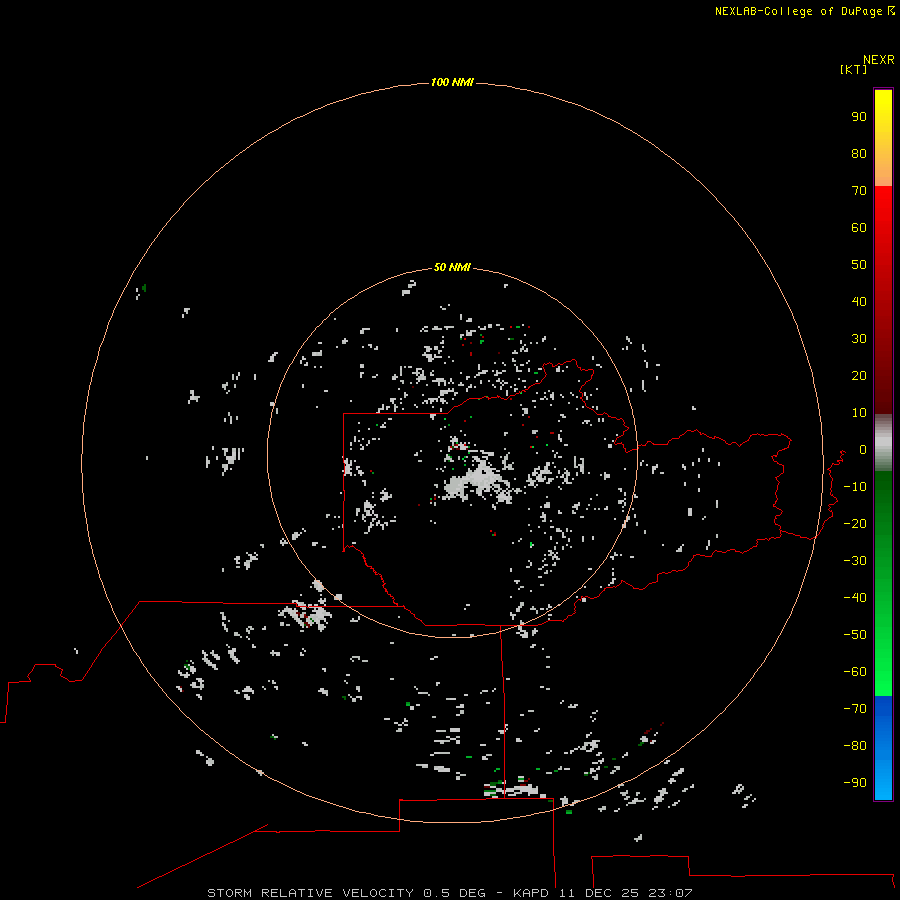This screenshot has height=900, width=900.
Task: Click the 50 value on the velocity scale
Action: coord(859,265)
